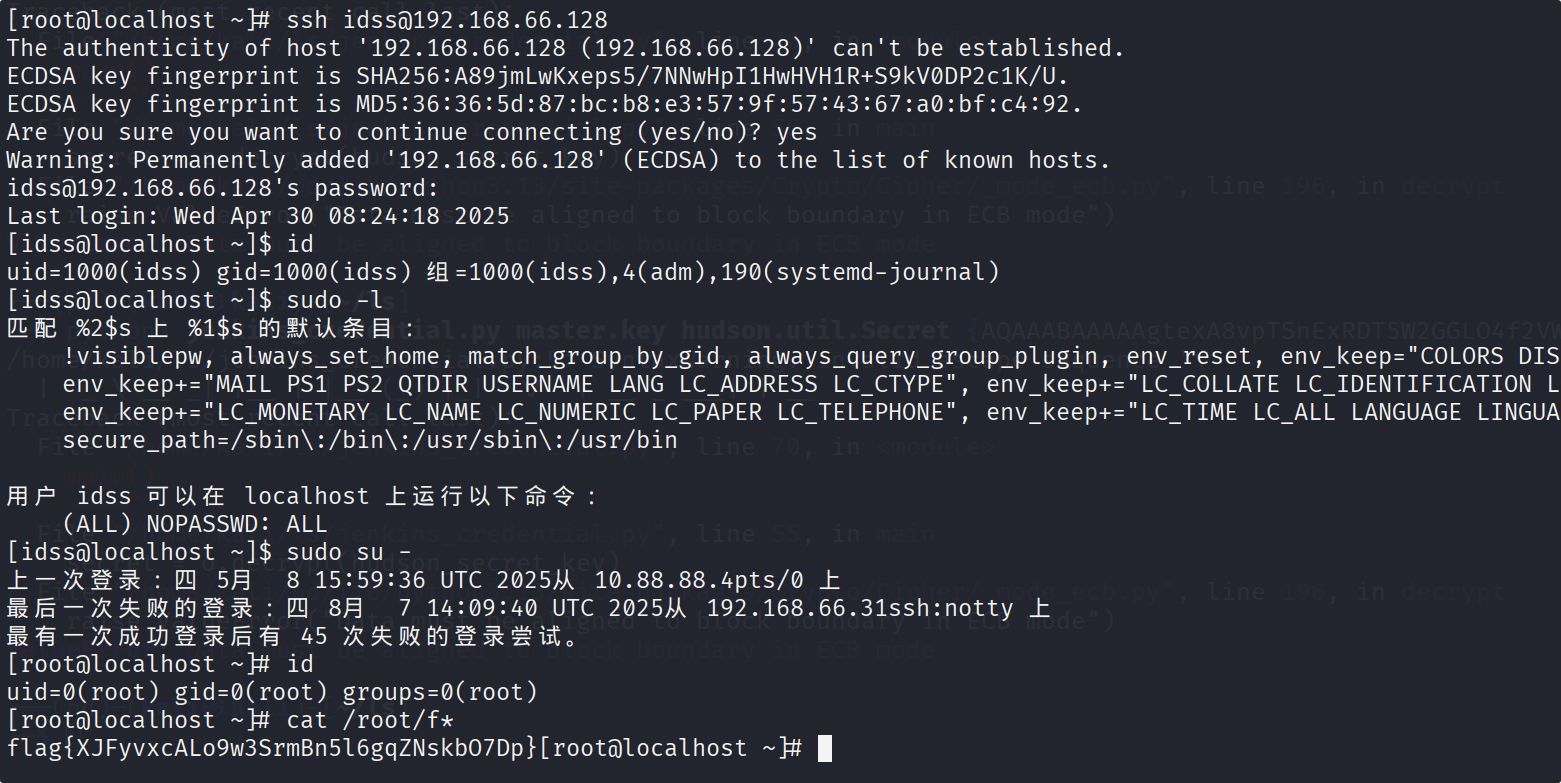Screen dimensions: 1561x783
Task: Click the uid=0(root) id output line
Action: point(272,692)
